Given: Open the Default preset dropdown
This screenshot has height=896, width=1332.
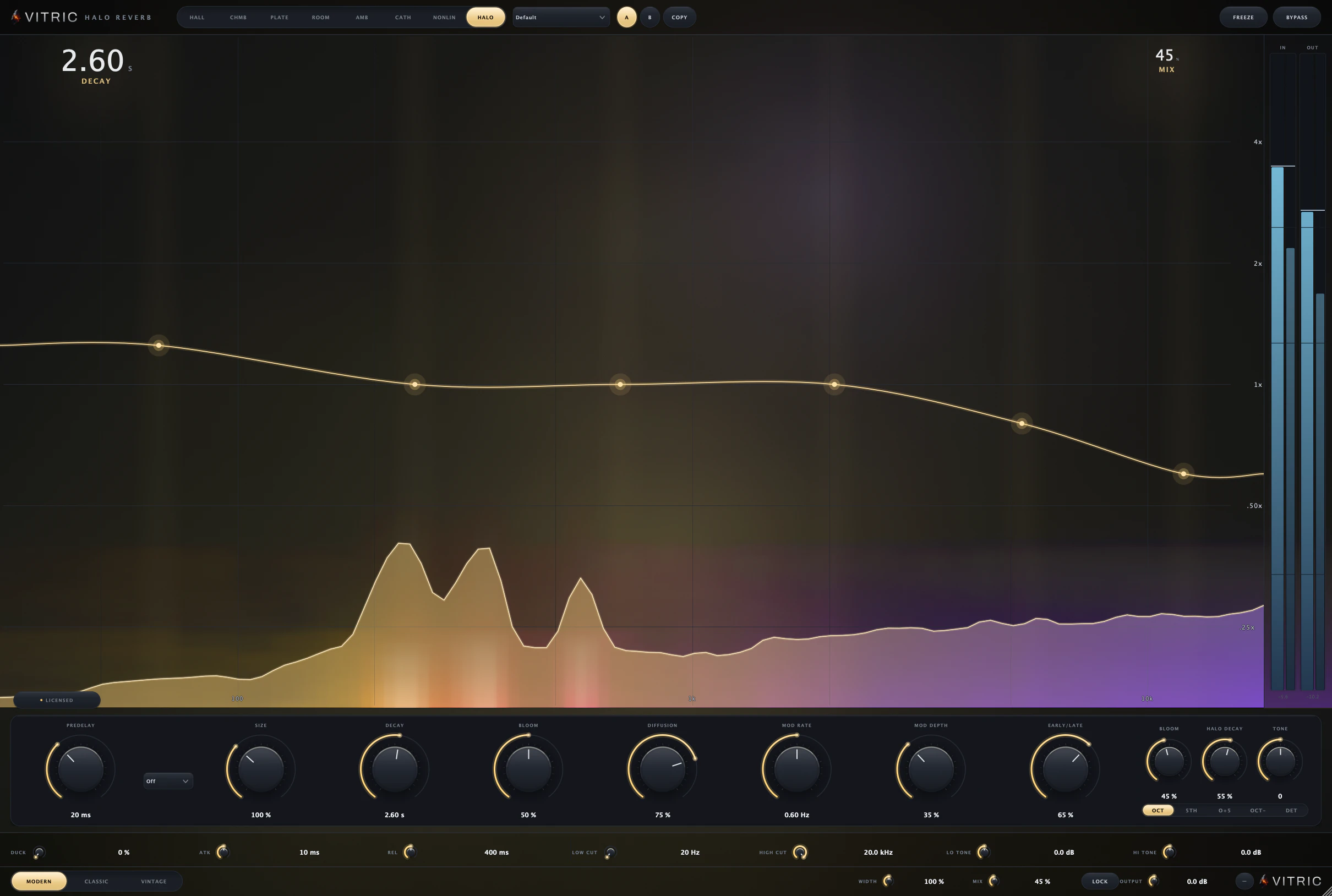Looking at the screenshot, I should point(560,17).
